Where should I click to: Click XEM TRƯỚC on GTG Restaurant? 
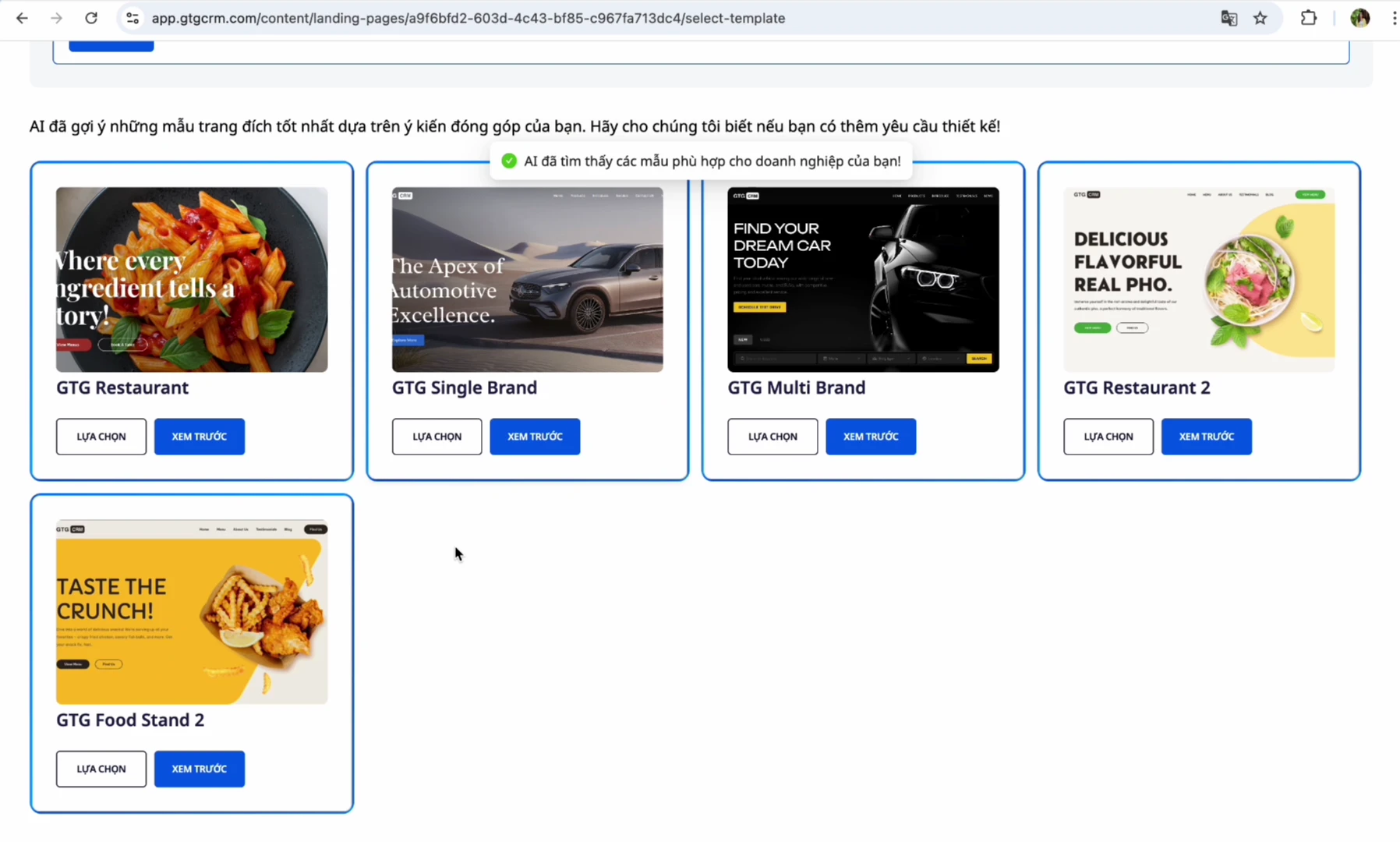point(199,436)
